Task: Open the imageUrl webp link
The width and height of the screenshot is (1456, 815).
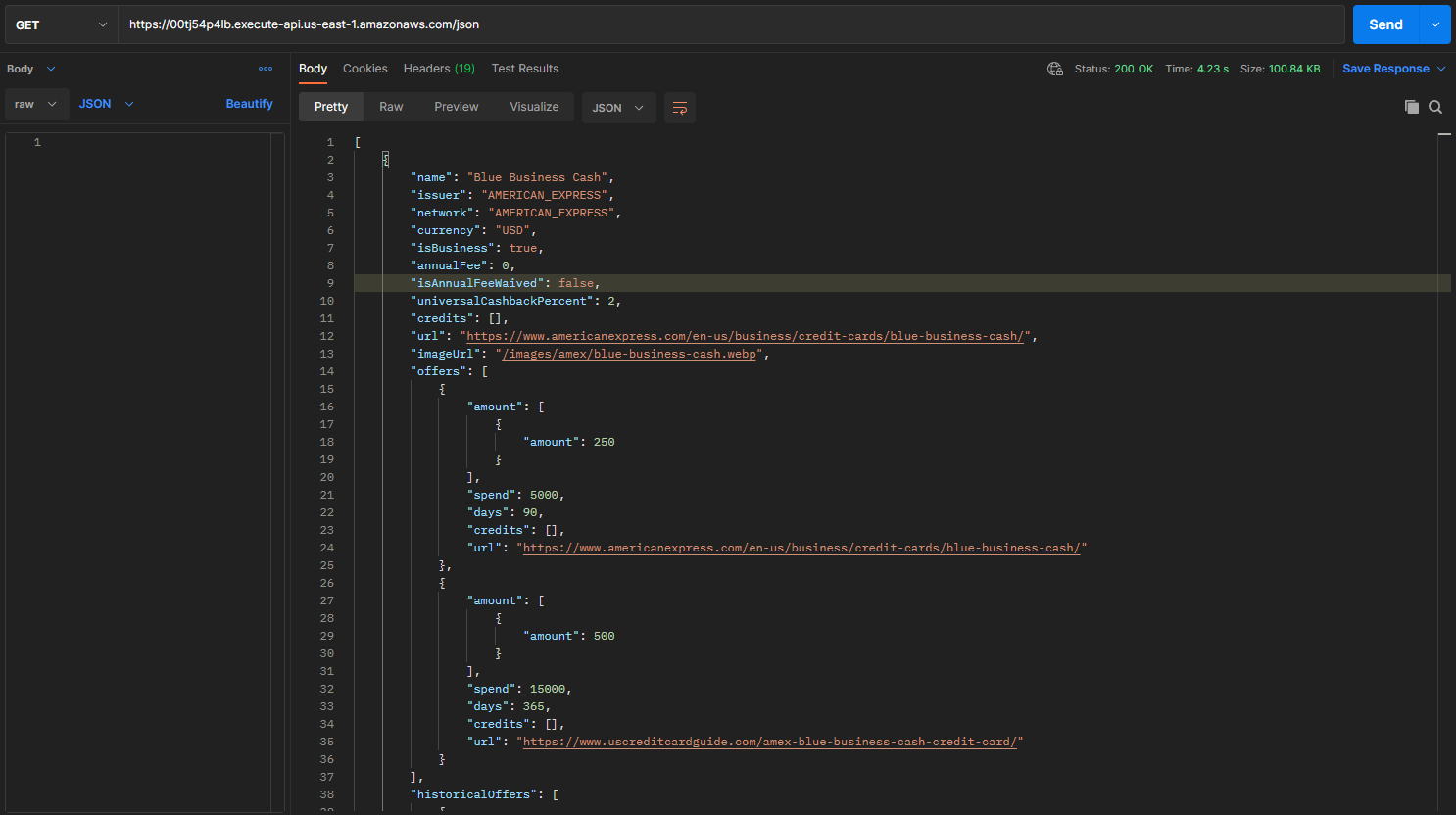Action: [629, 354]
